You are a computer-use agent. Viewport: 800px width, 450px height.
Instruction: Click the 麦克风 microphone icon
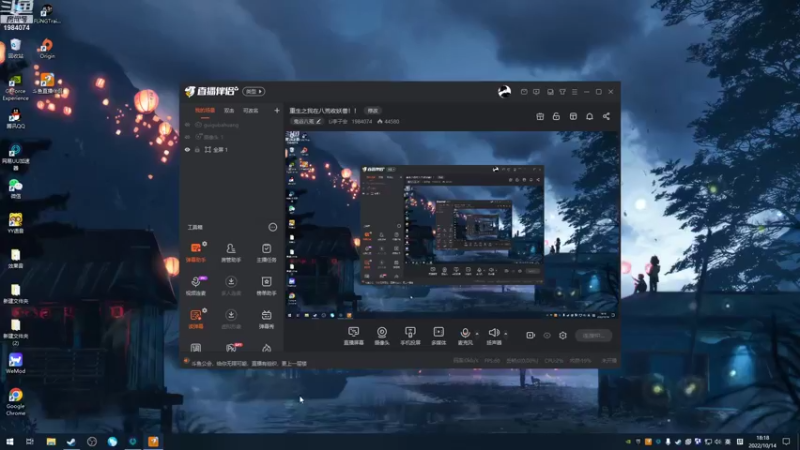coord(465,333)
